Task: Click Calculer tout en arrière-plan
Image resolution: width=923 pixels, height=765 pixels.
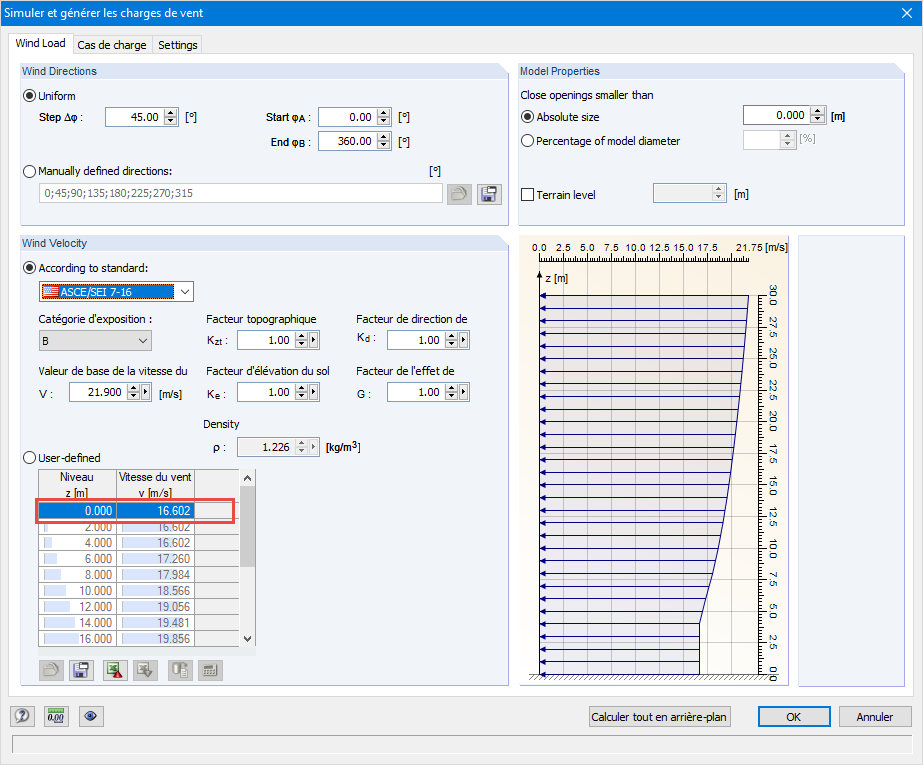Action: (659, 717)
